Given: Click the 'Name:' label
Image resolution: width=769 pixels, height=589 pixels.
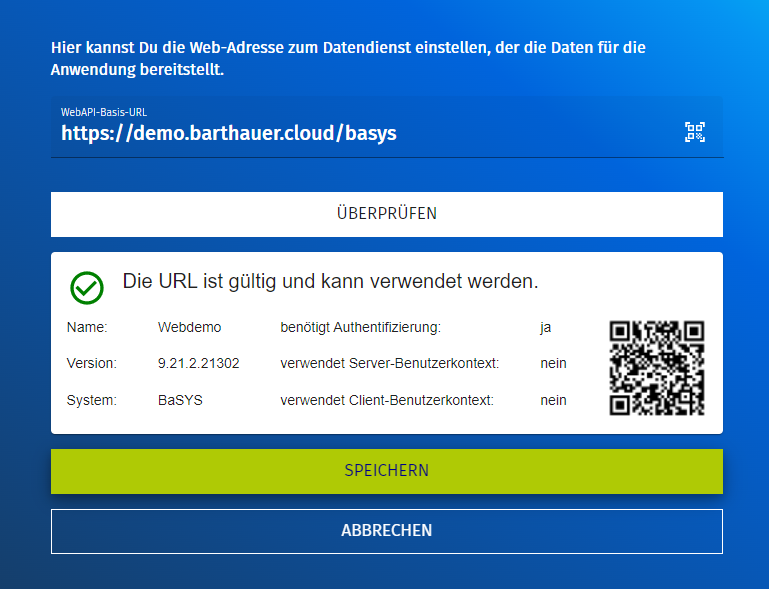Looking at the screenshot, I should pos(87,327).
